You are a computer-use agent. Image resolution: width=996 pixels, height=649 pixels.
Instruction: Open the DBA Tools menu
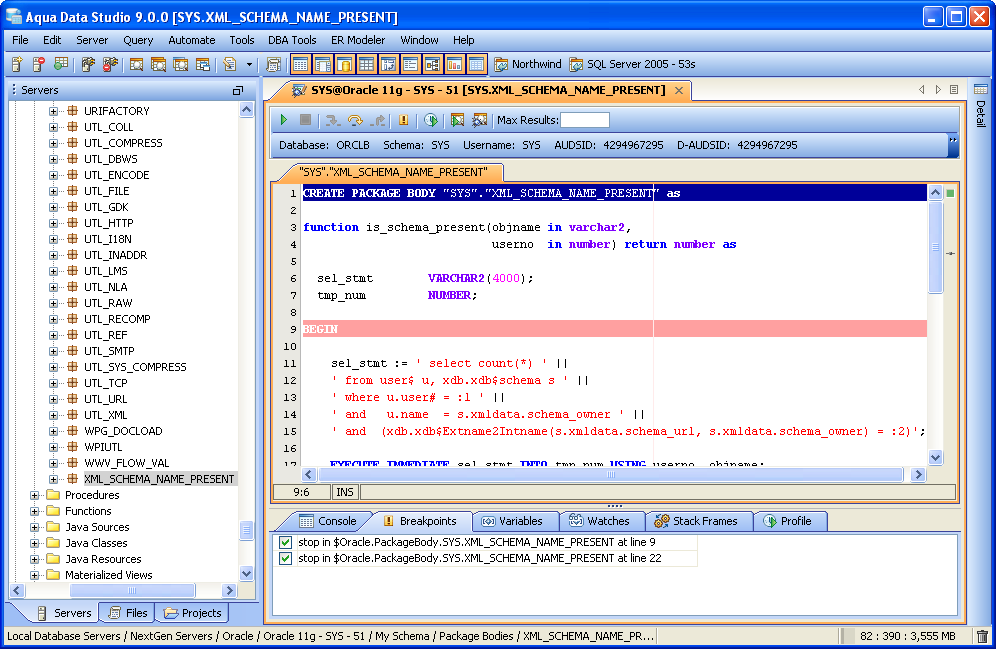pyautogui.click(x=292, y=40)
